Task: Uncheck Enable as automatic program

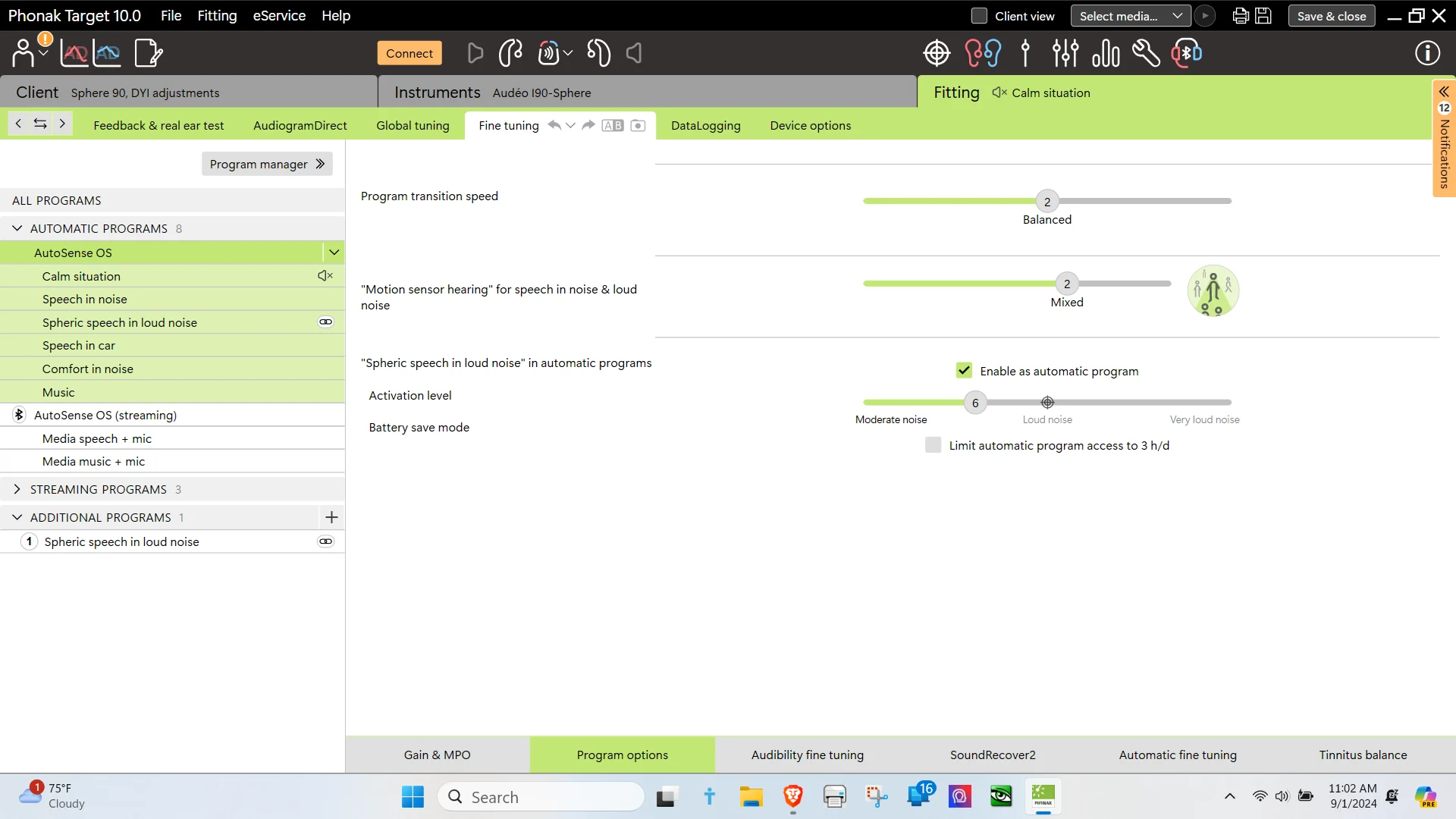Action: (964, 371)
